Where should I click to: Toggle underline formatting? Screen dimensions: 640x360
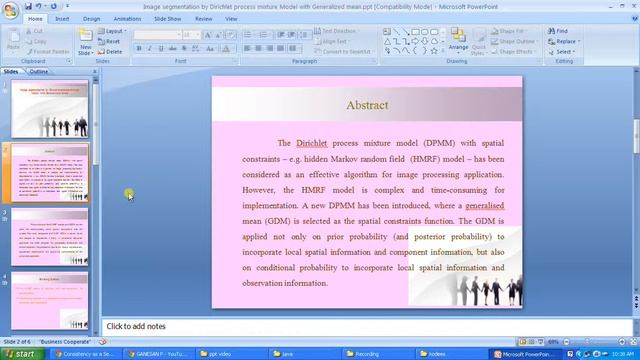pos(161,49)
